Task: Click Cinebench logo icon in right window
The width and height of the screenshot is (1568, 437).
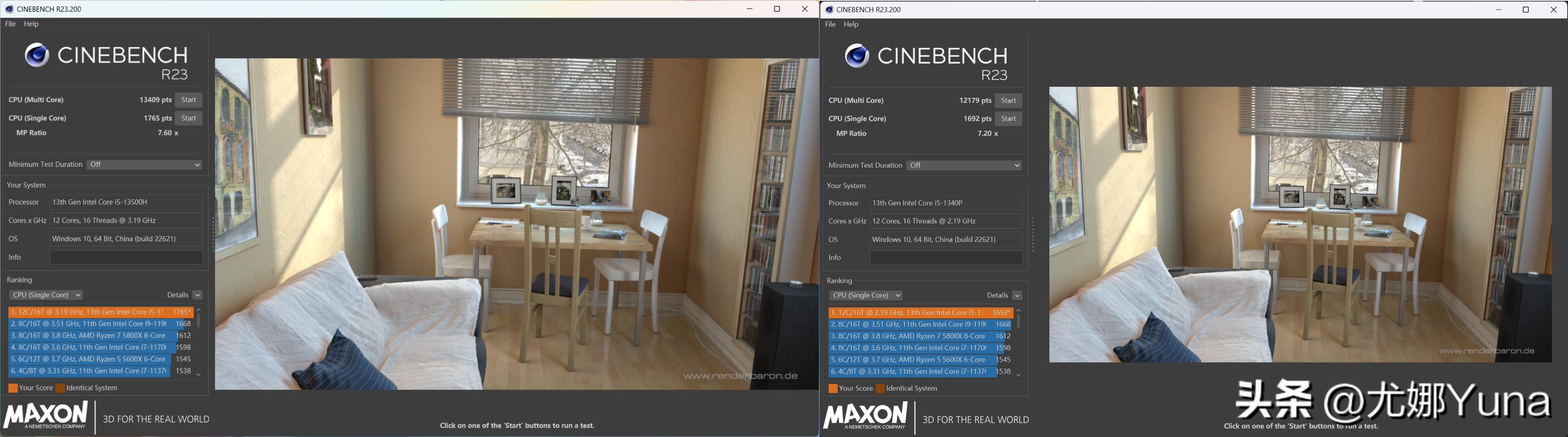Action: coord(856,56)
